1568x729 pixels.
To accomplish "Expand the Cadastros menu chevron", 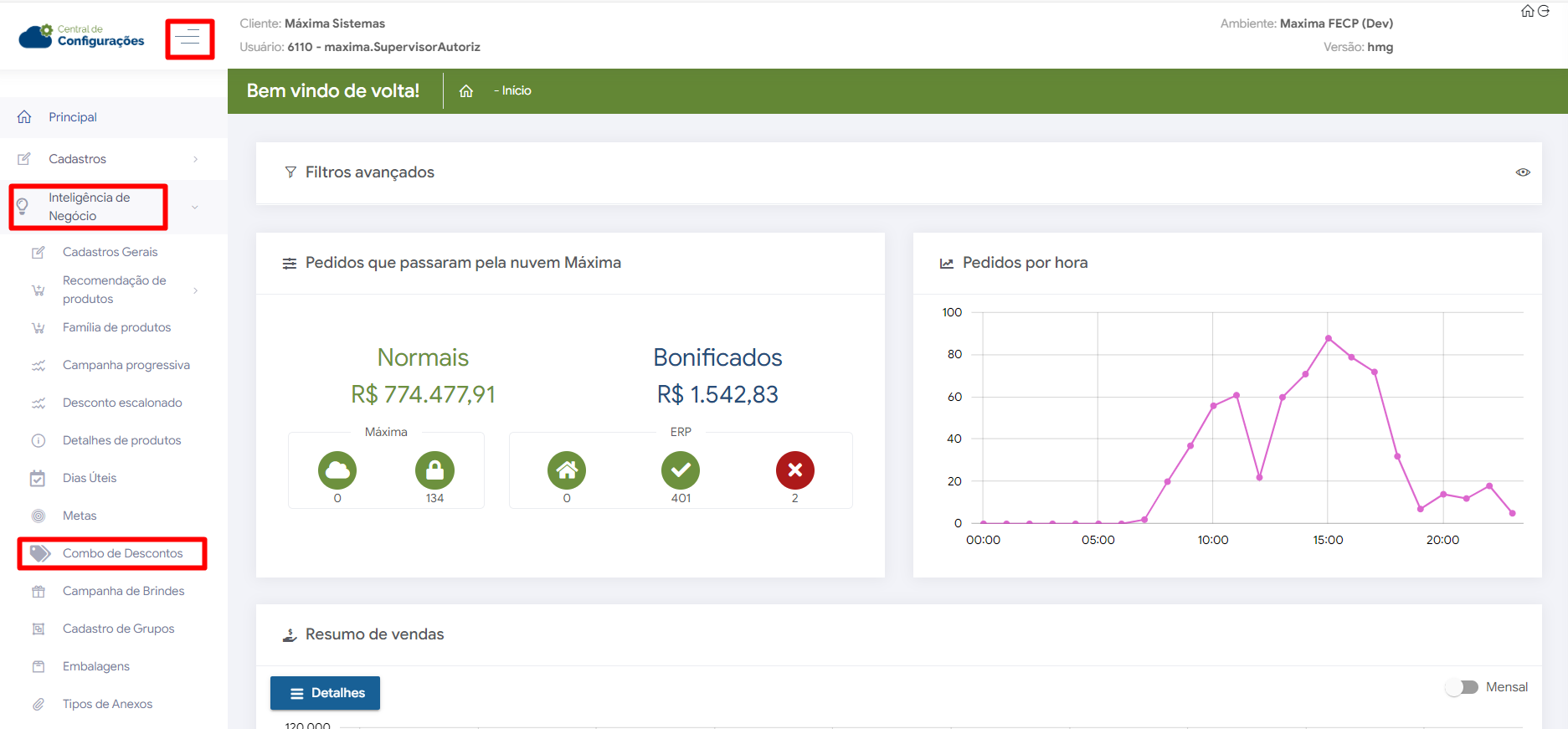I will point(196,159).
